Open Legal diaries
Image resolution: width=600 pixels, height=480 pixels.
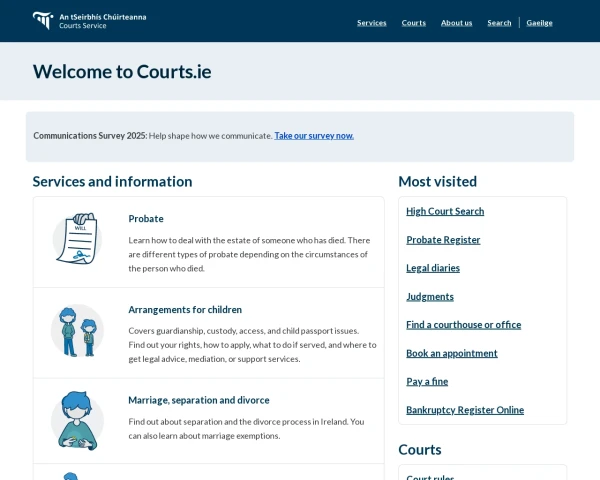[x=433, y=268]
